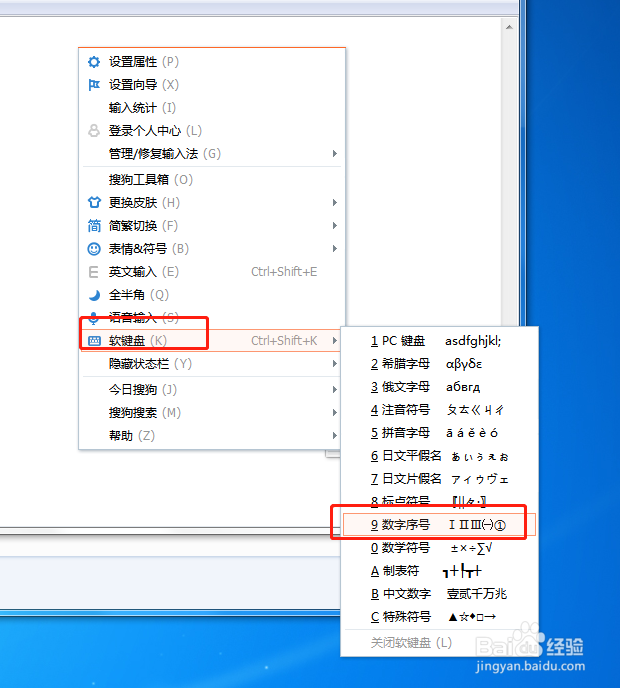
Task: Expand the 今日搜狗 submenu arrow
Action: (x=334, y=390)
